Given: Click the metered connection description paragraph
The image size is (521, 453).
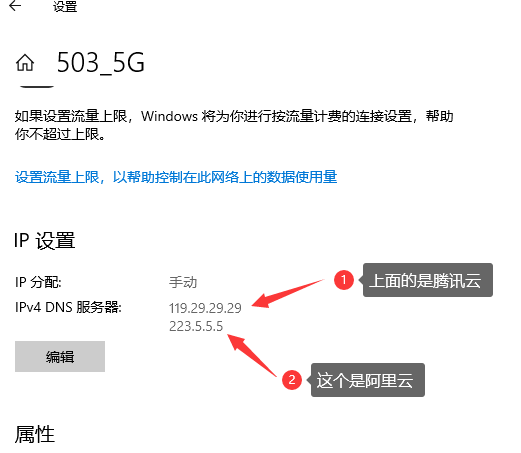Looking at the screenshot, I should (x=234, y=125).
